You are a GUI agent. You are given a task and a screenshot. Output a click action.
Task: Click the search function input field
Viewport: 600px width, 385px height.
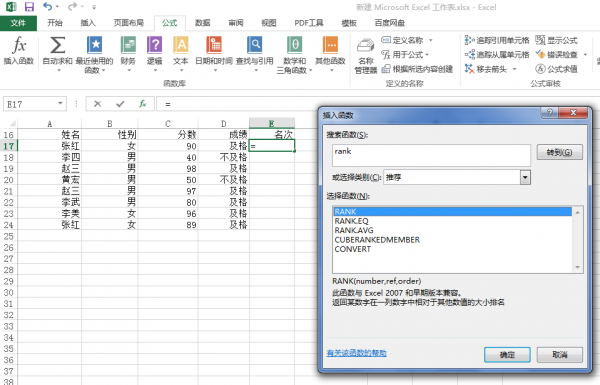point(431,155)
